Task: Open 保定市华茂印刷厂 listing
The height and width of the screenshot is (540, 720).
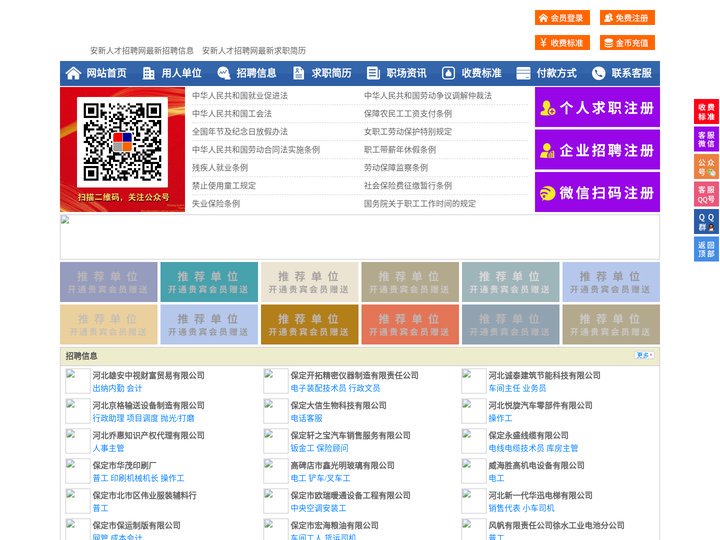Action: coord(124,465)
